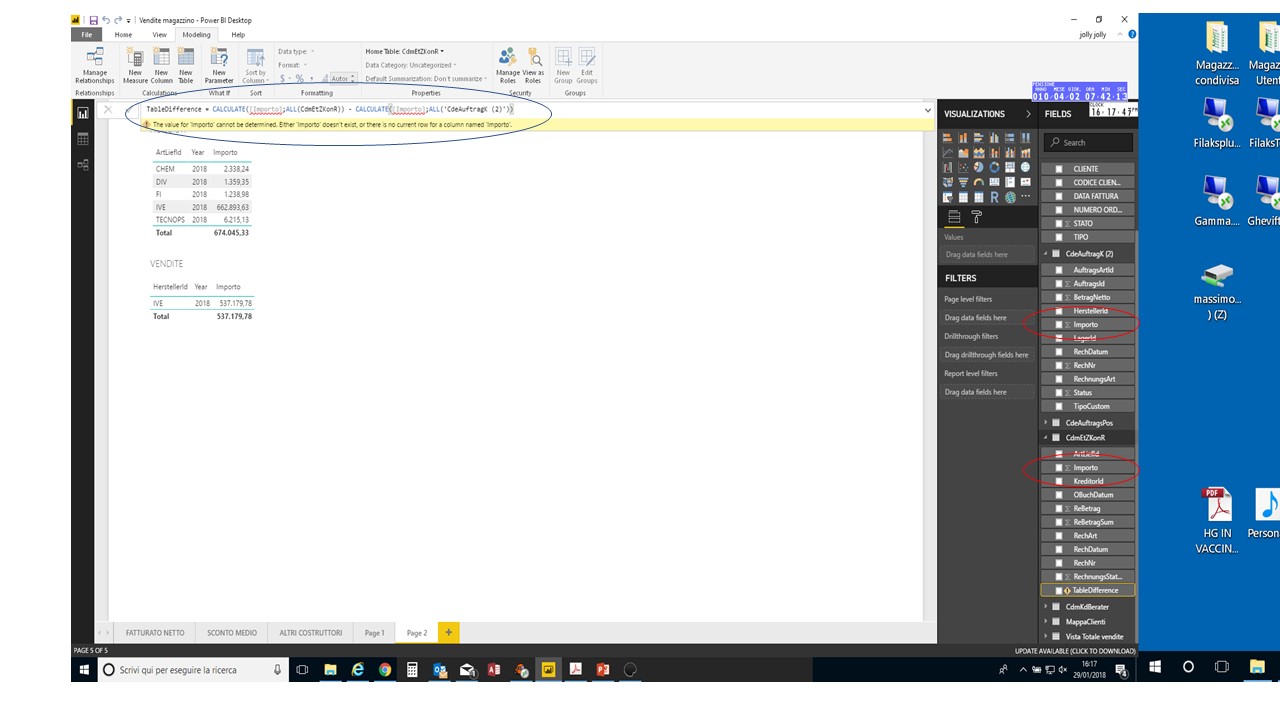Open the Windows Start menu
Screen dimensions: 1280x720
click(x=84, y=670)
